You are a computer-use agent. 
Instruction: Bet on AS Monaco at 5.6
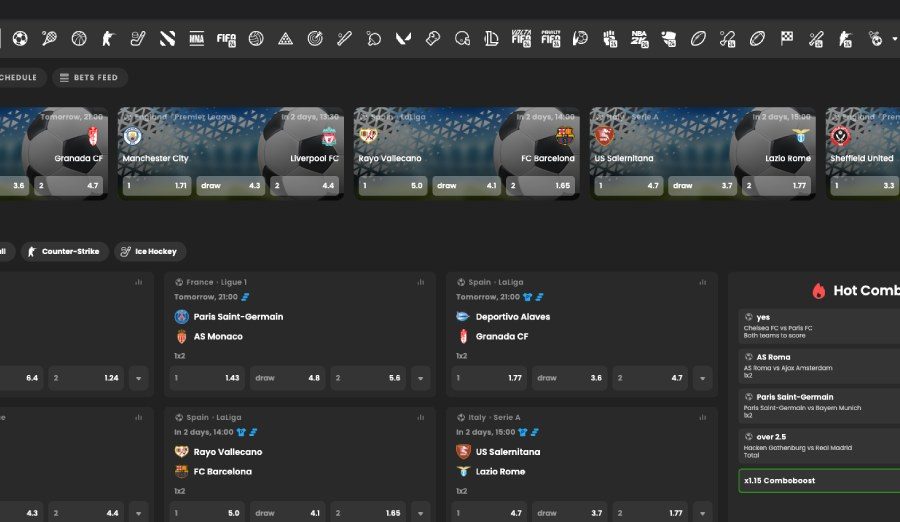point(368,378)
